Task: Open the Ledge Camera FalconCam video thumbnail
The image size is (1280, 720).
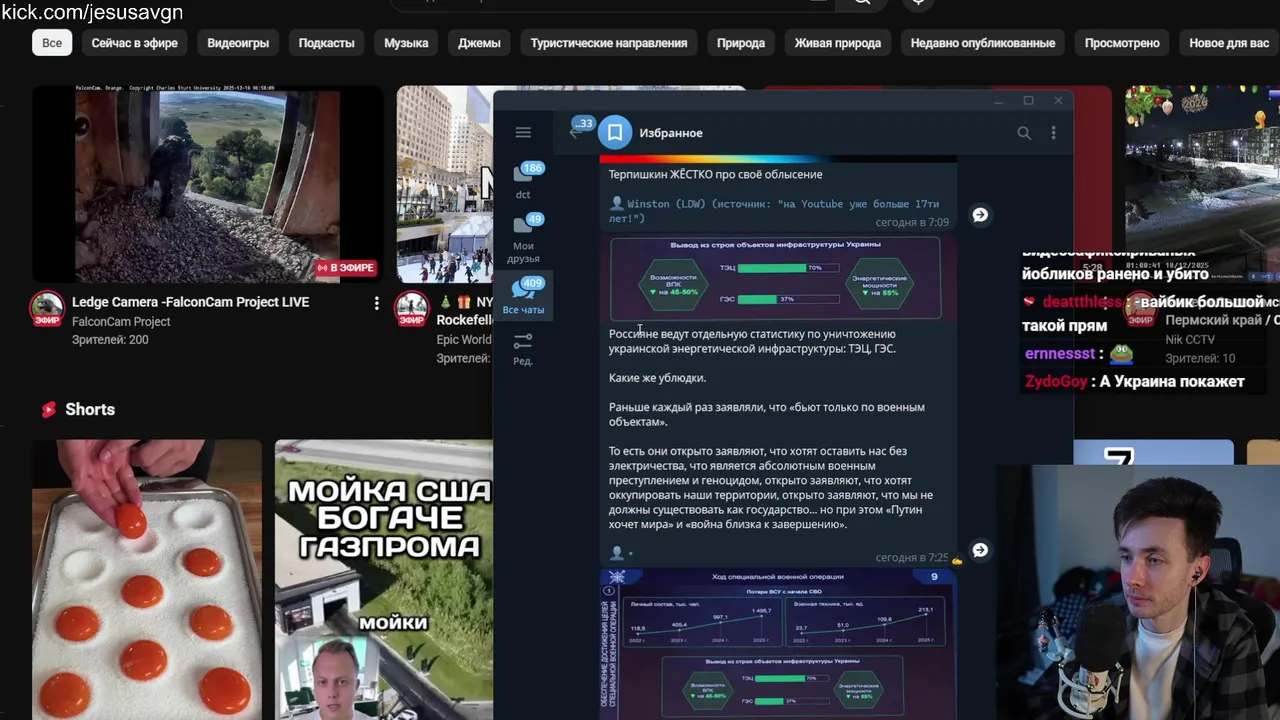Action: [207, 184]
